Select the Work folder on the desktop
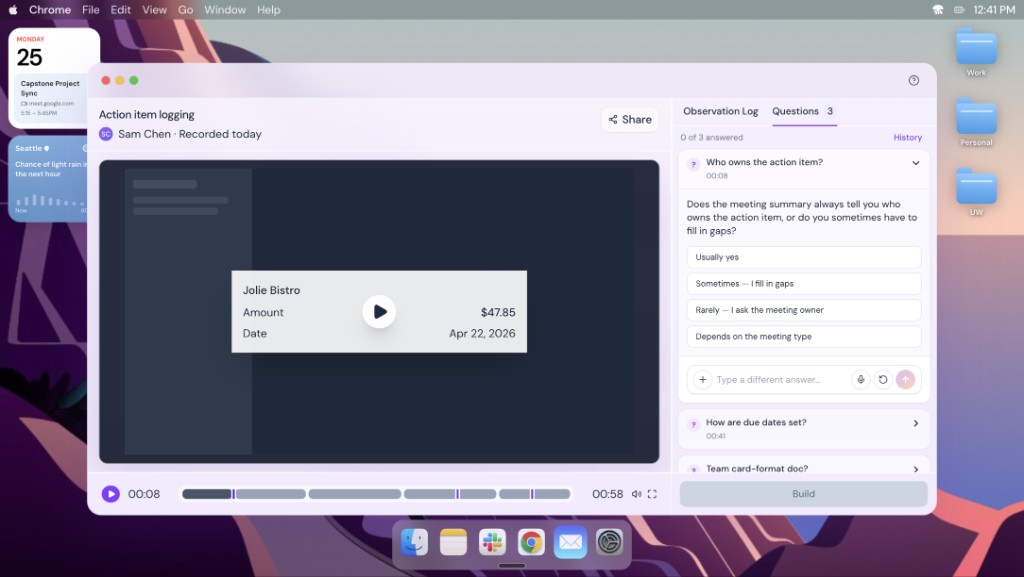 (976, 52)
